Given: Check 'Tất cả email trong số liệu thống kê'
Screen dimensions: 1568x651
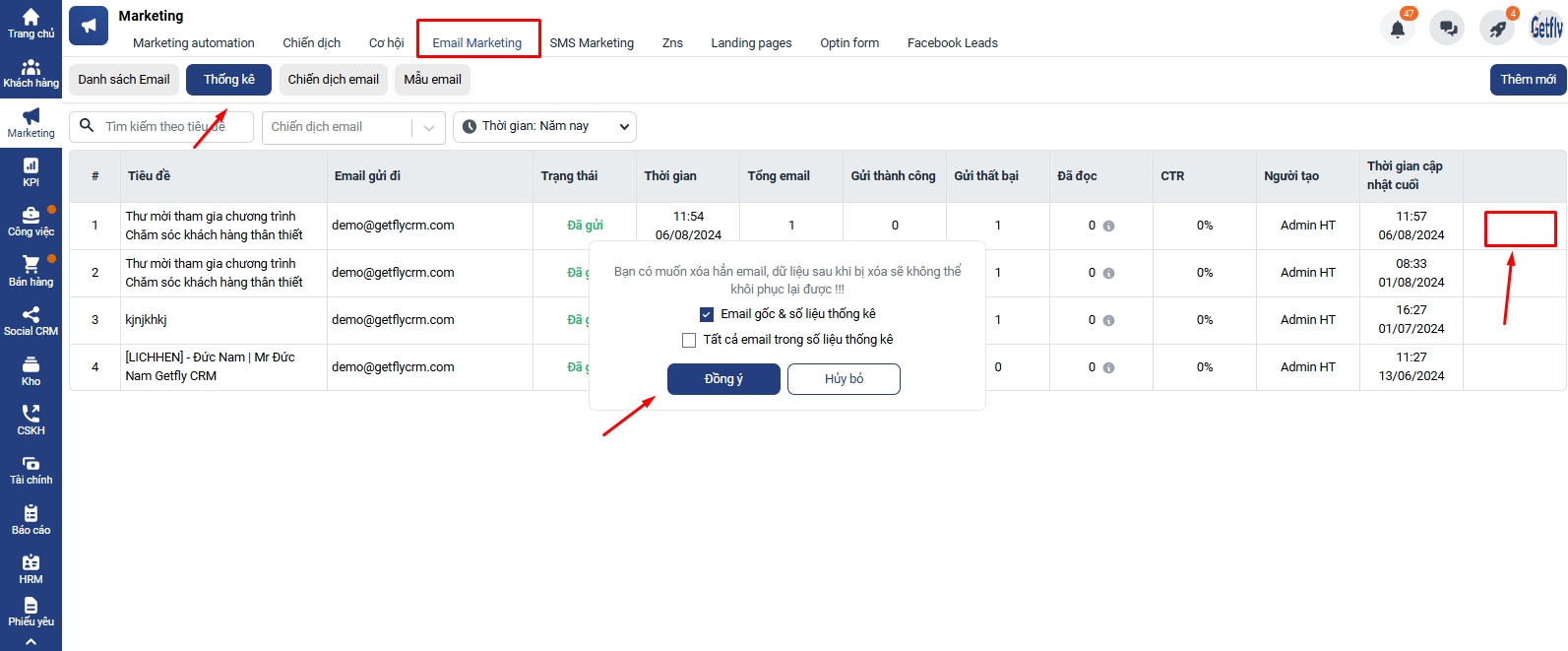Looking at the screenshot, I should pyautogui.click(x=689, y=340).
